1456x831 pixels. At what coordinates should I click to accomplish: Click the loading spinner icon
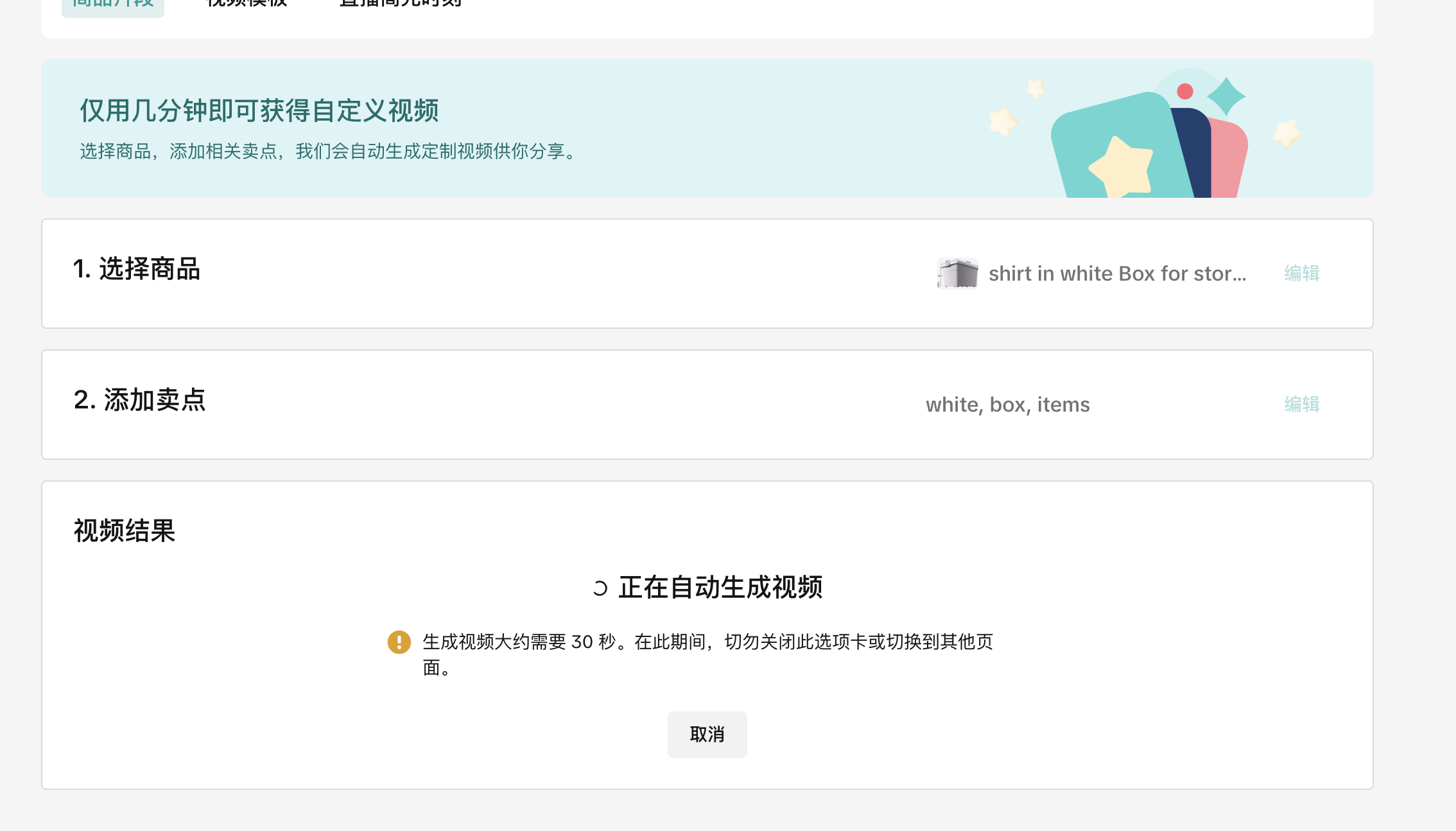coord(600,588)
